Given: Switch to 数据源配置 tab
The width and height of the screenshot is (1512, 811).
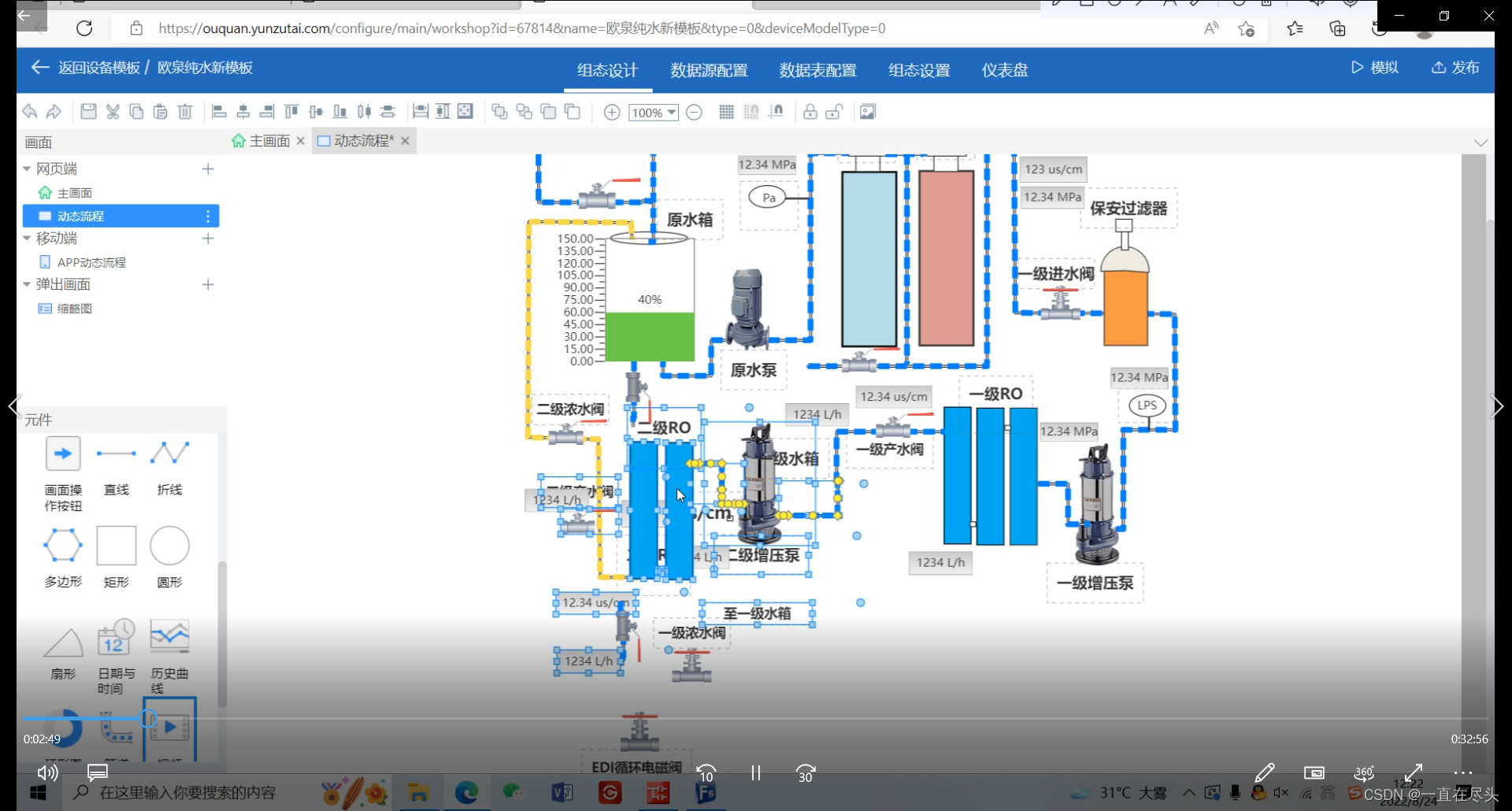Looking at the screenshot, I should tap(709, 70).
